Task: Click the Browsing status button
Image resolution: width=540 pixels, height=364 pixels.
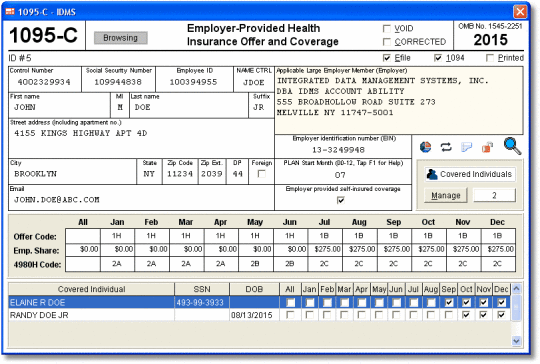Action: click(x=121, y=38)
